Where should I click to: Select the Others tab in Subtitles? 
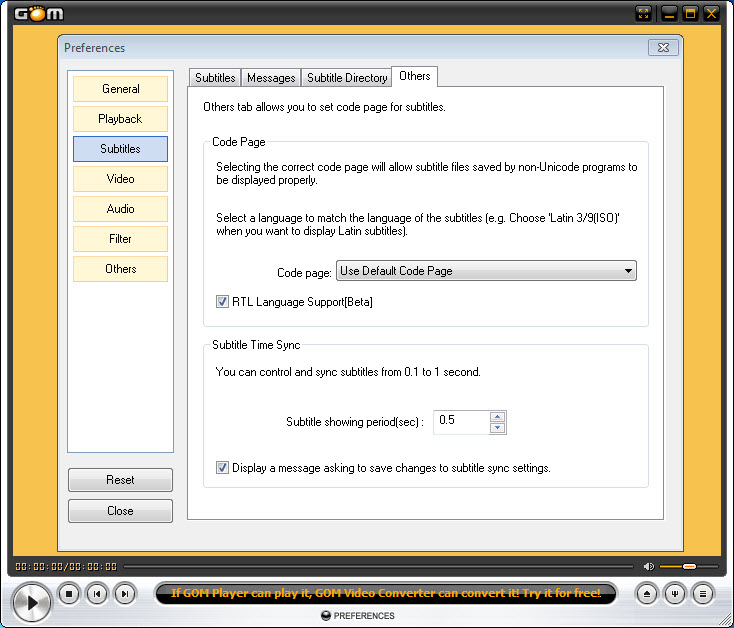[415, 76]
